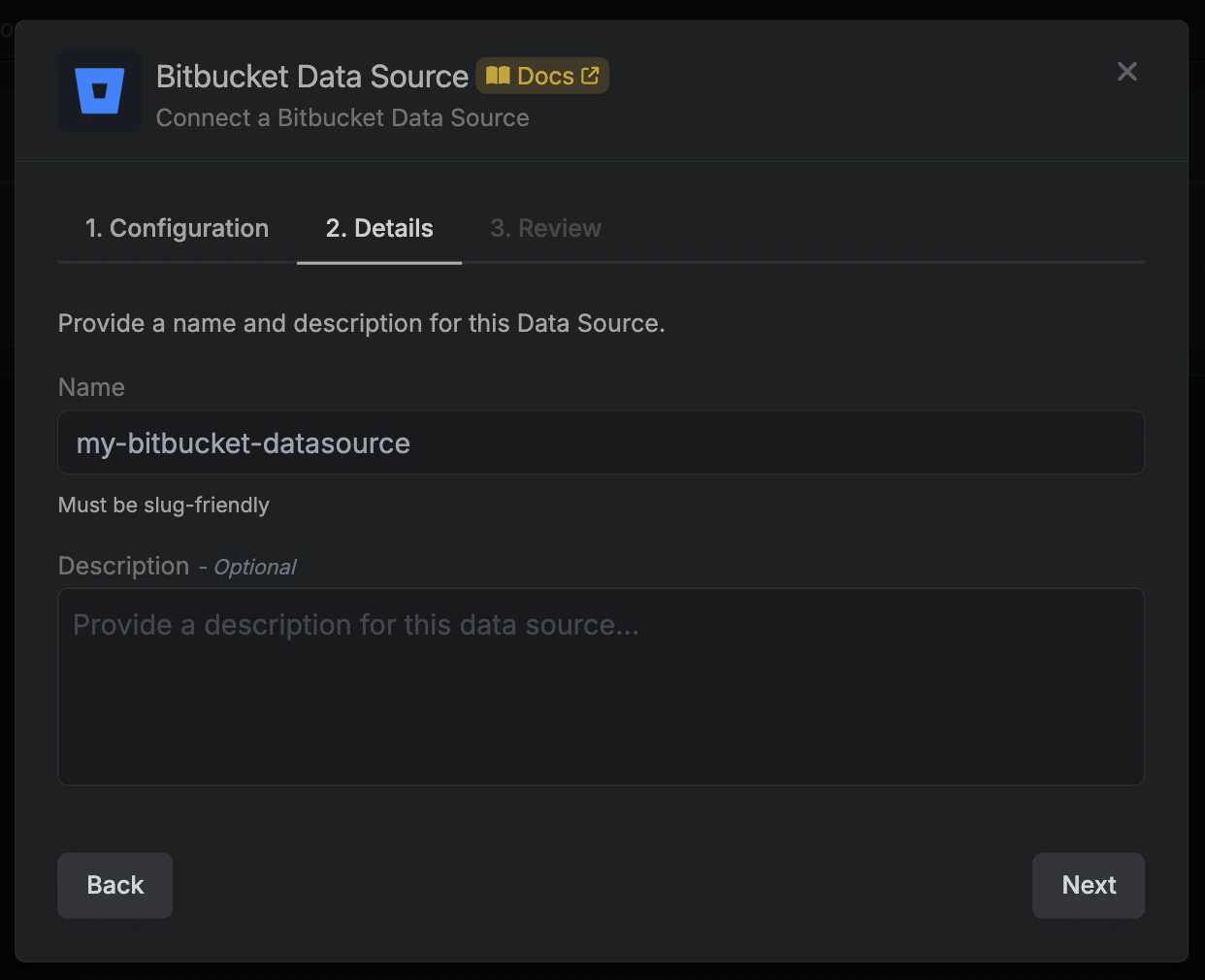Click the 'Provide a name and description' instruction text
Viewport: 1205px width, 980px height.
[x=362, y=323]
